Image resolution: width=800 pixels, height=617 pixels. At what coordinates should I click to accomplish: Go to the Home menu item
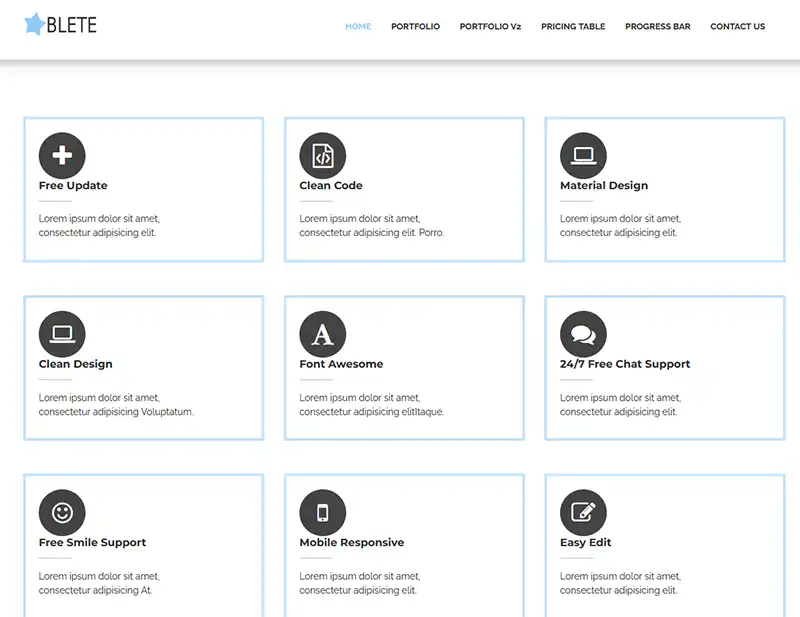coord(358,27)
